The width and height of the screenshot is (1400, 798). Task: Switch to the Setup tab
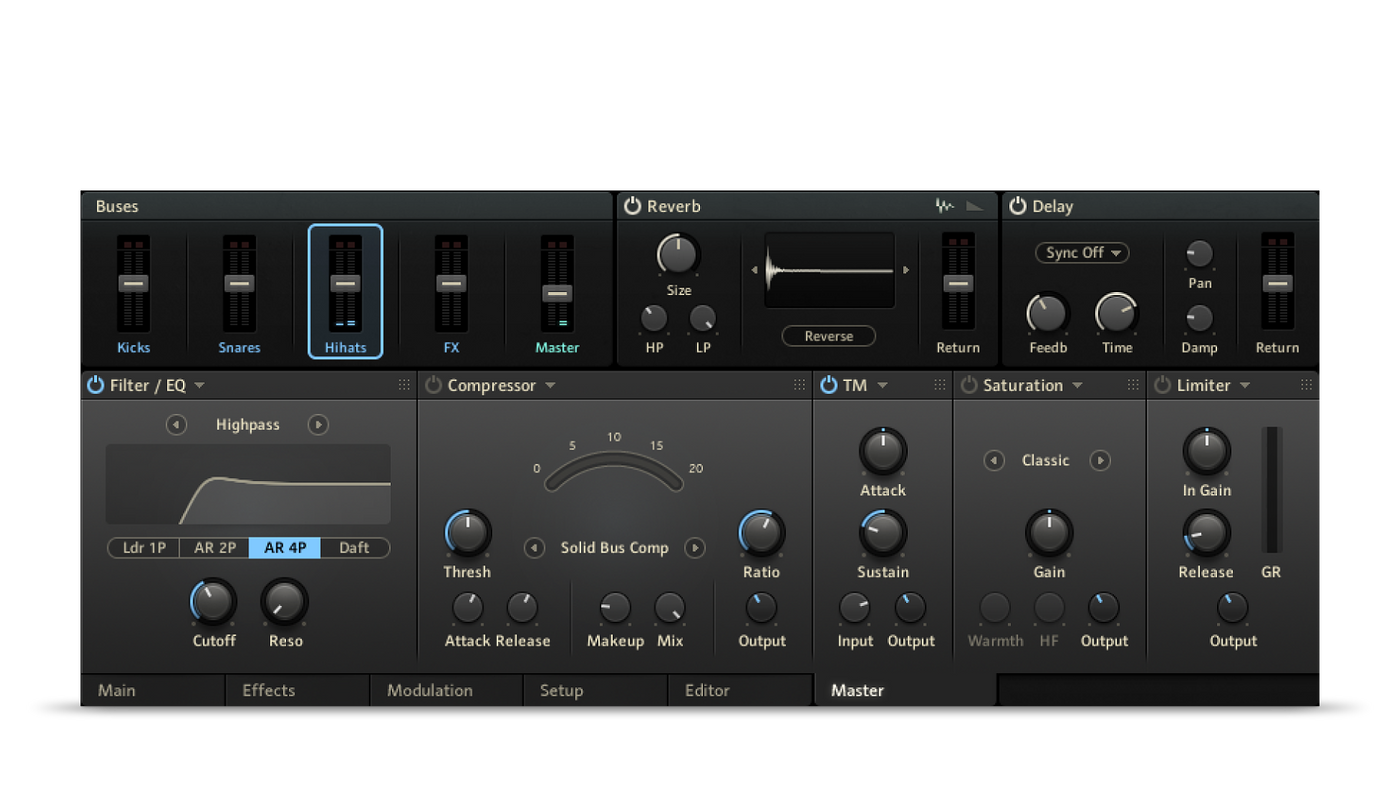595,690
